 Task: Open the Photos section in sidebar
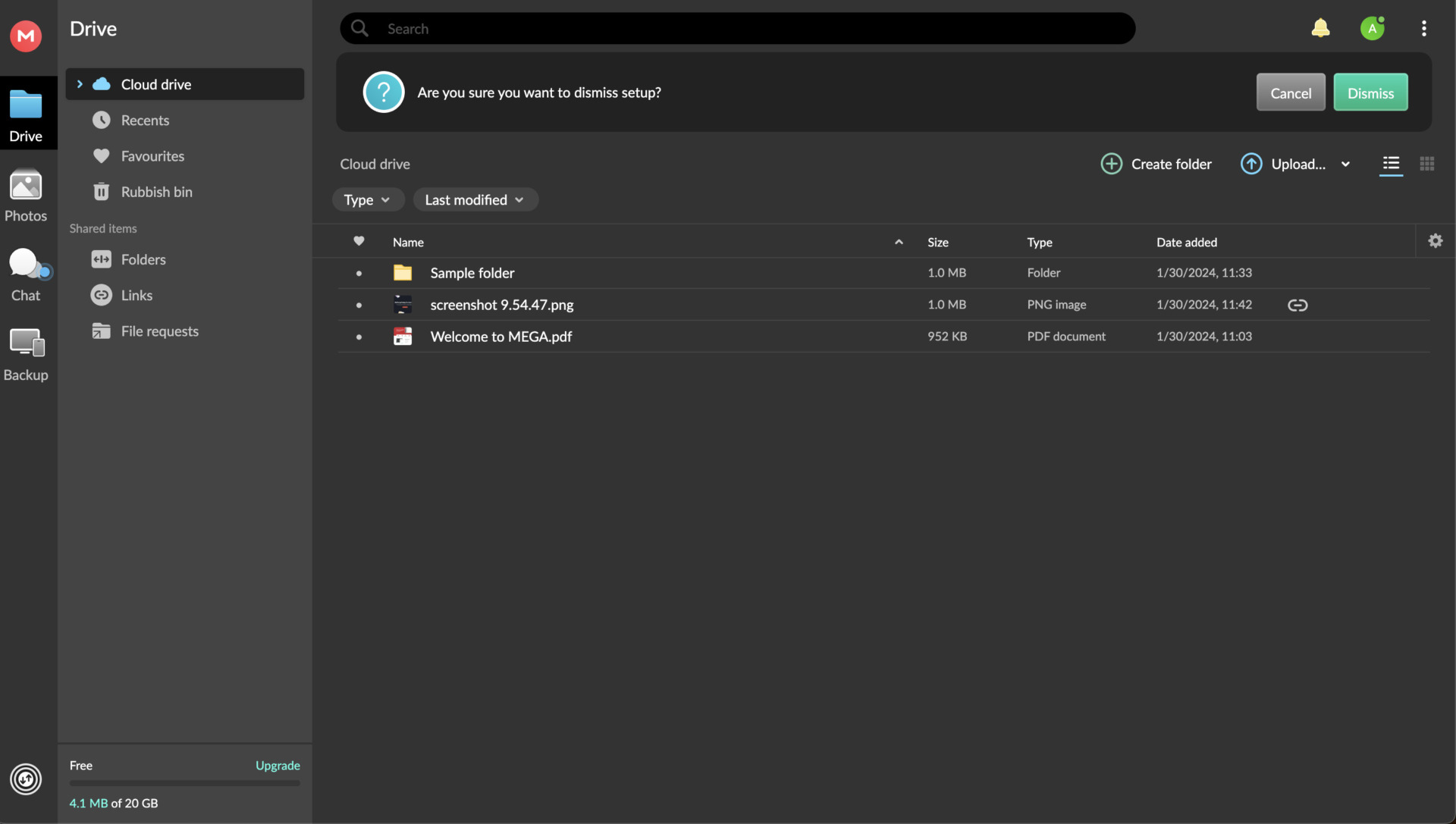pos(25,196)
